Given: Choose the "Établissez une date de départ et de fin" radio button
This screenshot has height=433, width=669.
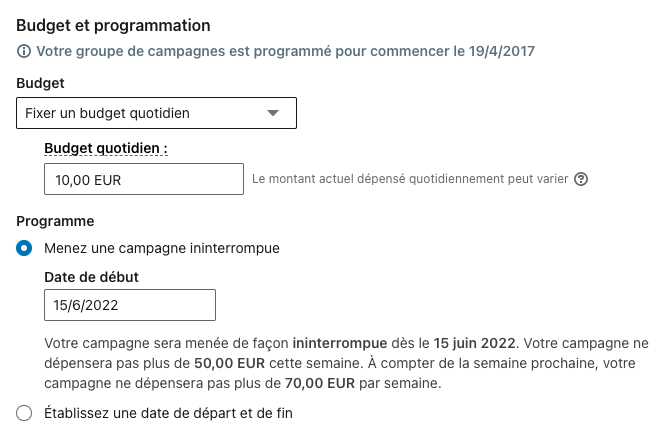Looking at the screenshot, I should (x=25, y=412).
